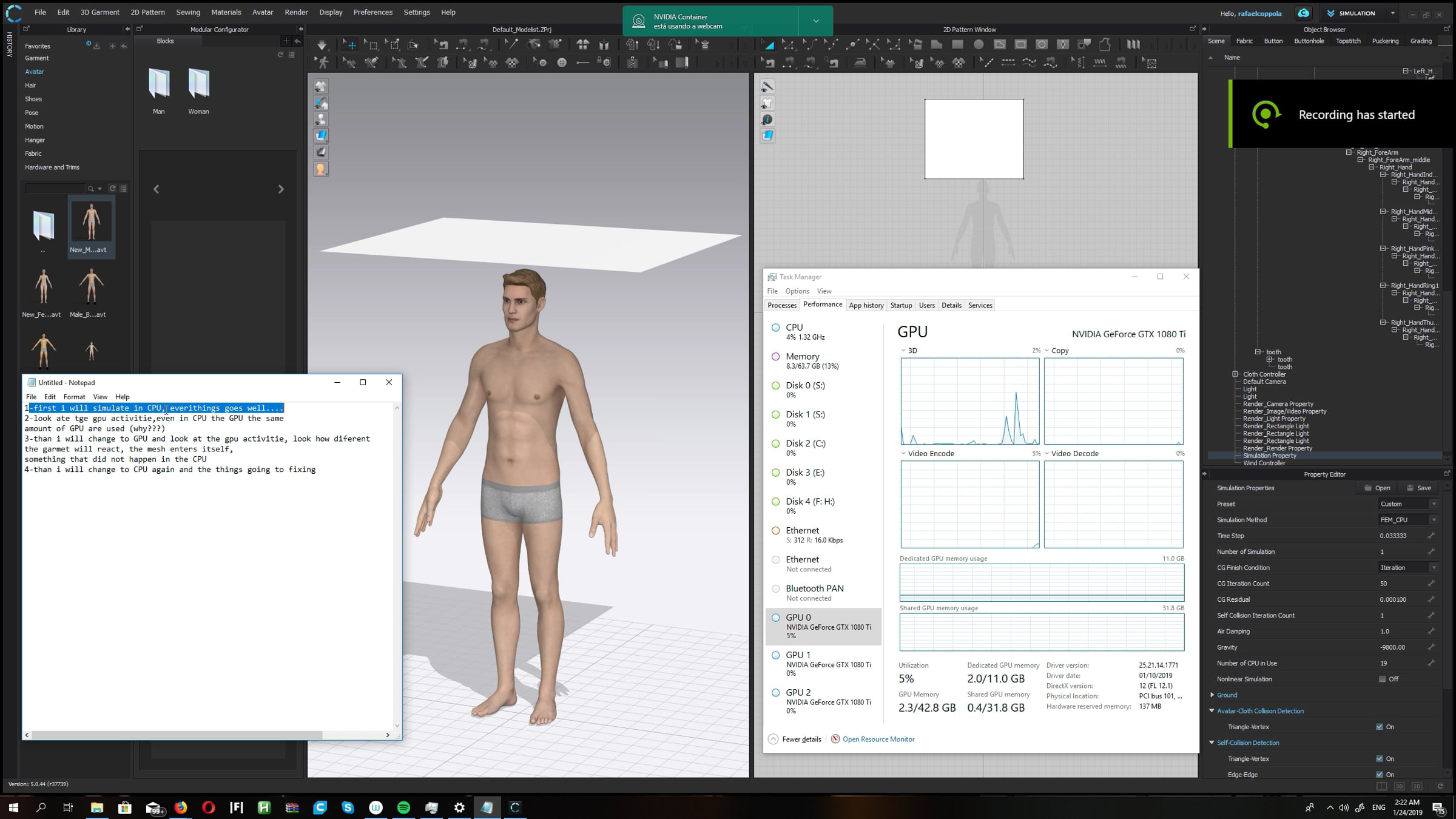Select GPU 1 in the Task Manager sidebar
The height and width of the screenshot is (819, 1456).
coord(823,663)
